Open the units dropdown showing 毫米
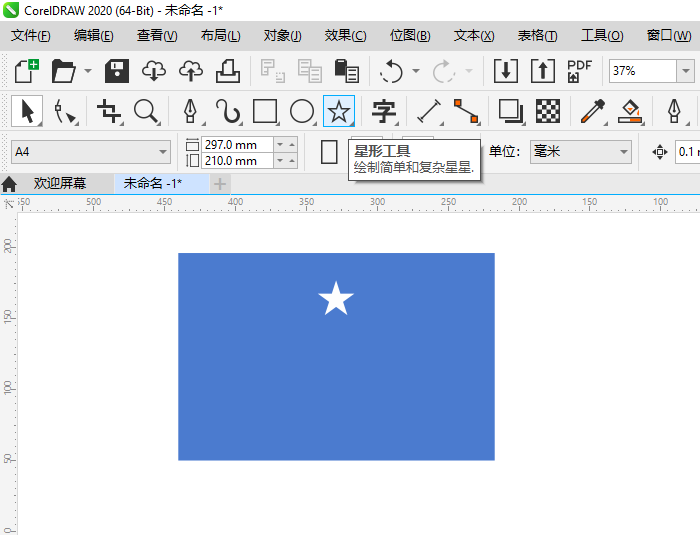Image resolution: width=700 pixels, height=535 pixels. coord(624,152)
